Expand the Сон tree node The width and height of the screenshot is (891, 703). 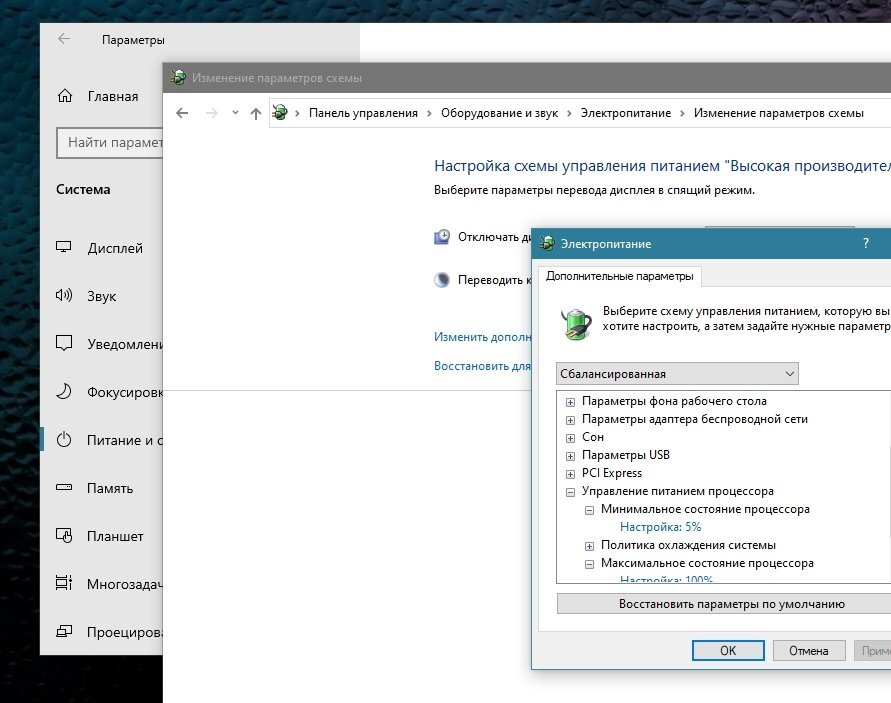[571, 438]
